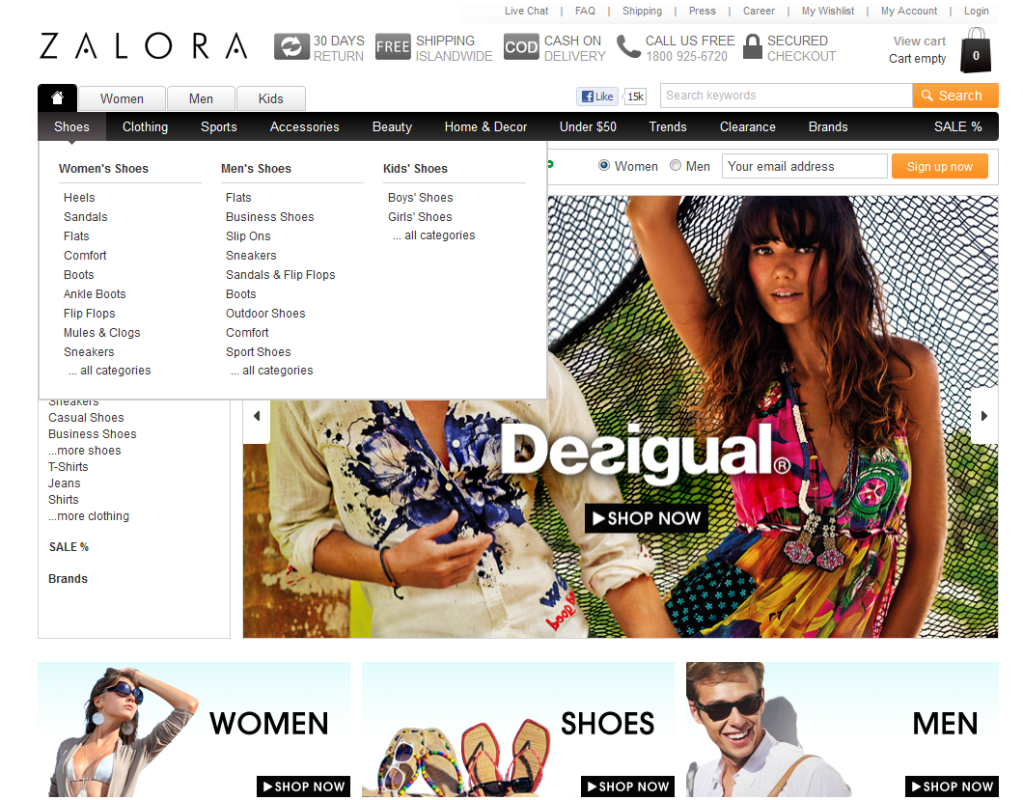Choose Outdoor Shoes under Men's Shoes

coord(266,313)
